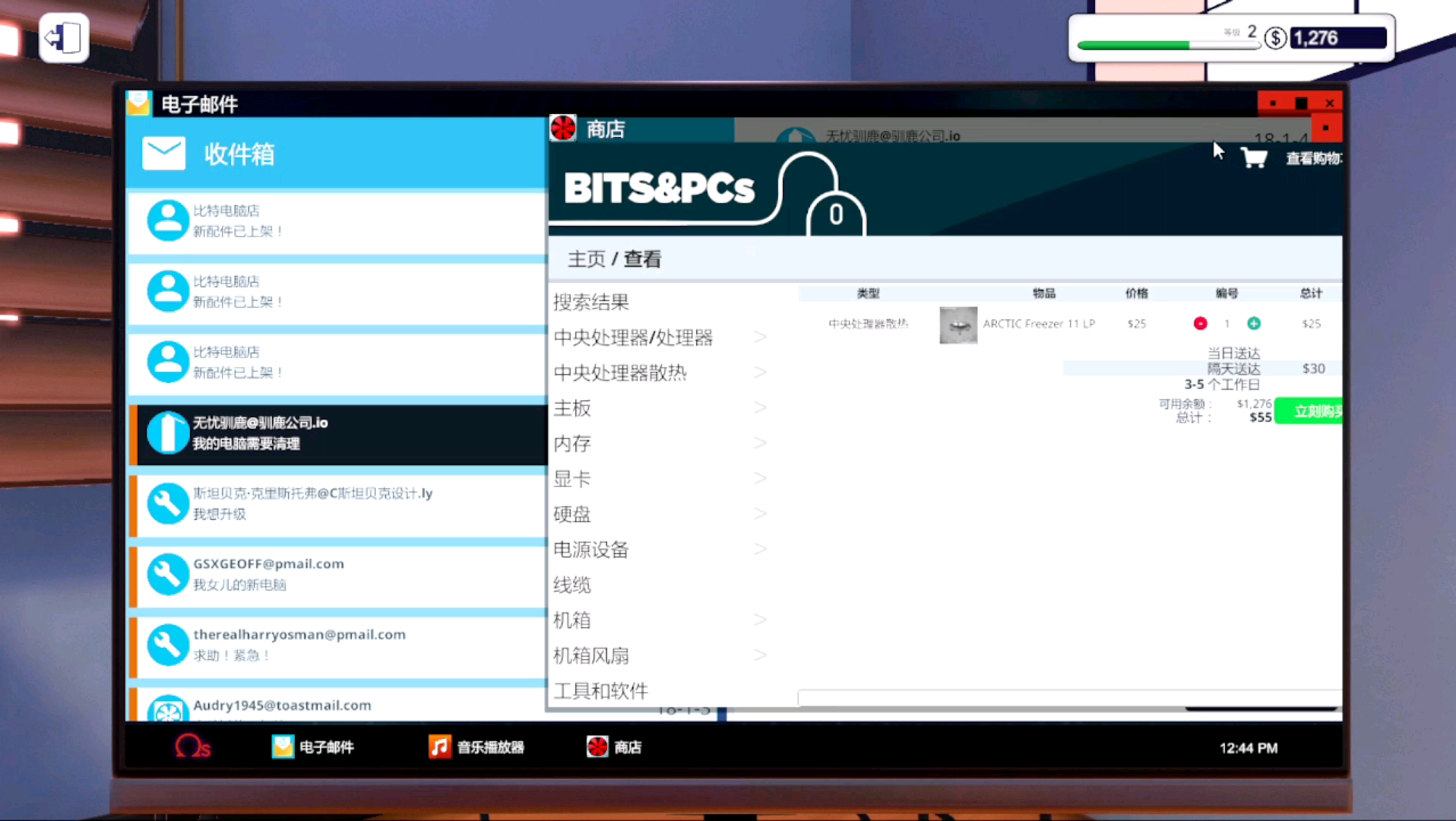Screen dimensions: 1456x821
Task: Click the 1,276 money balance display
Action: [x=1337, y=38]
